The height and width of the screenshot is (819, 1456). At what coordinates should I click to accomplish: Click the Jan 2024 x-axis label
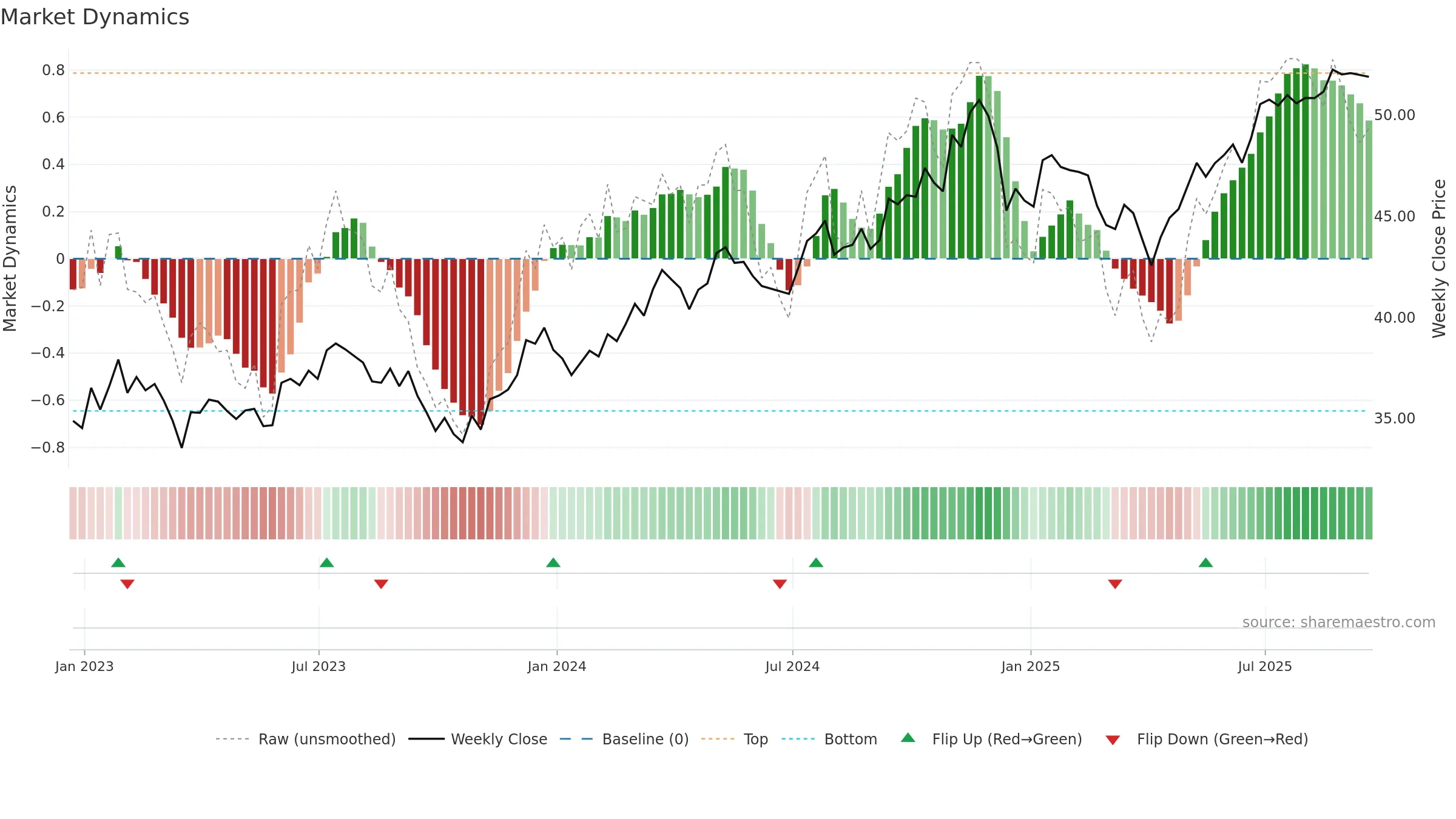point(557,666)
